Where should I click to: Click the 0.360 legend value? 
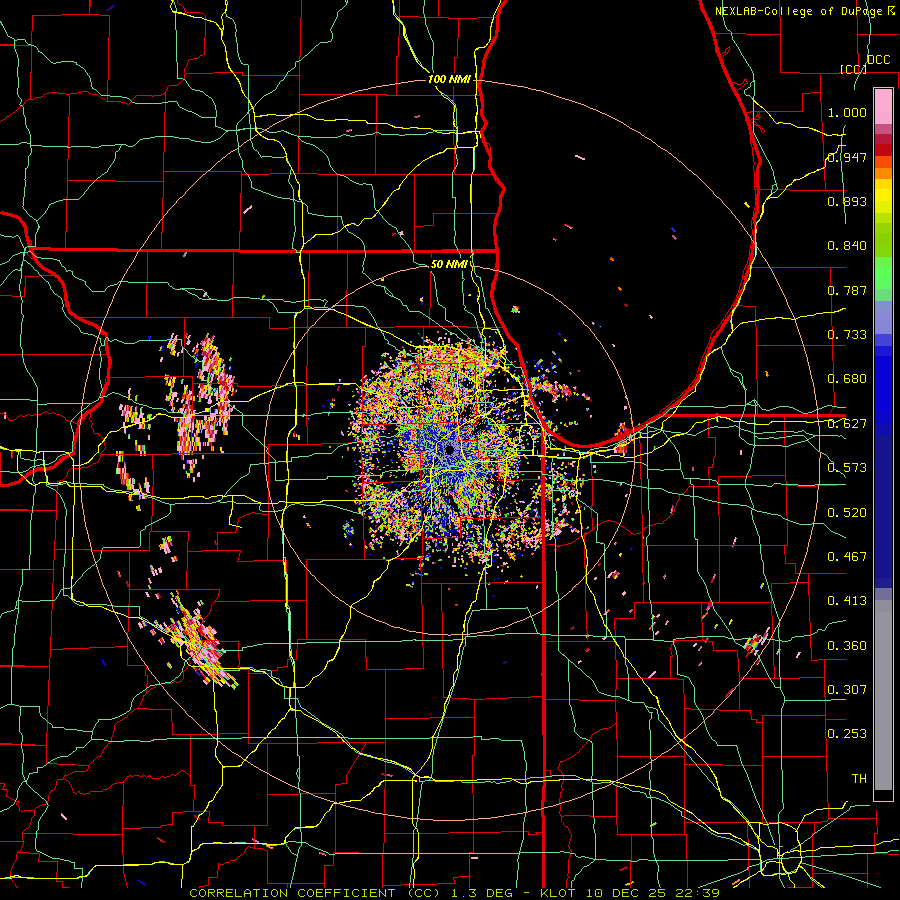[847, 646]
